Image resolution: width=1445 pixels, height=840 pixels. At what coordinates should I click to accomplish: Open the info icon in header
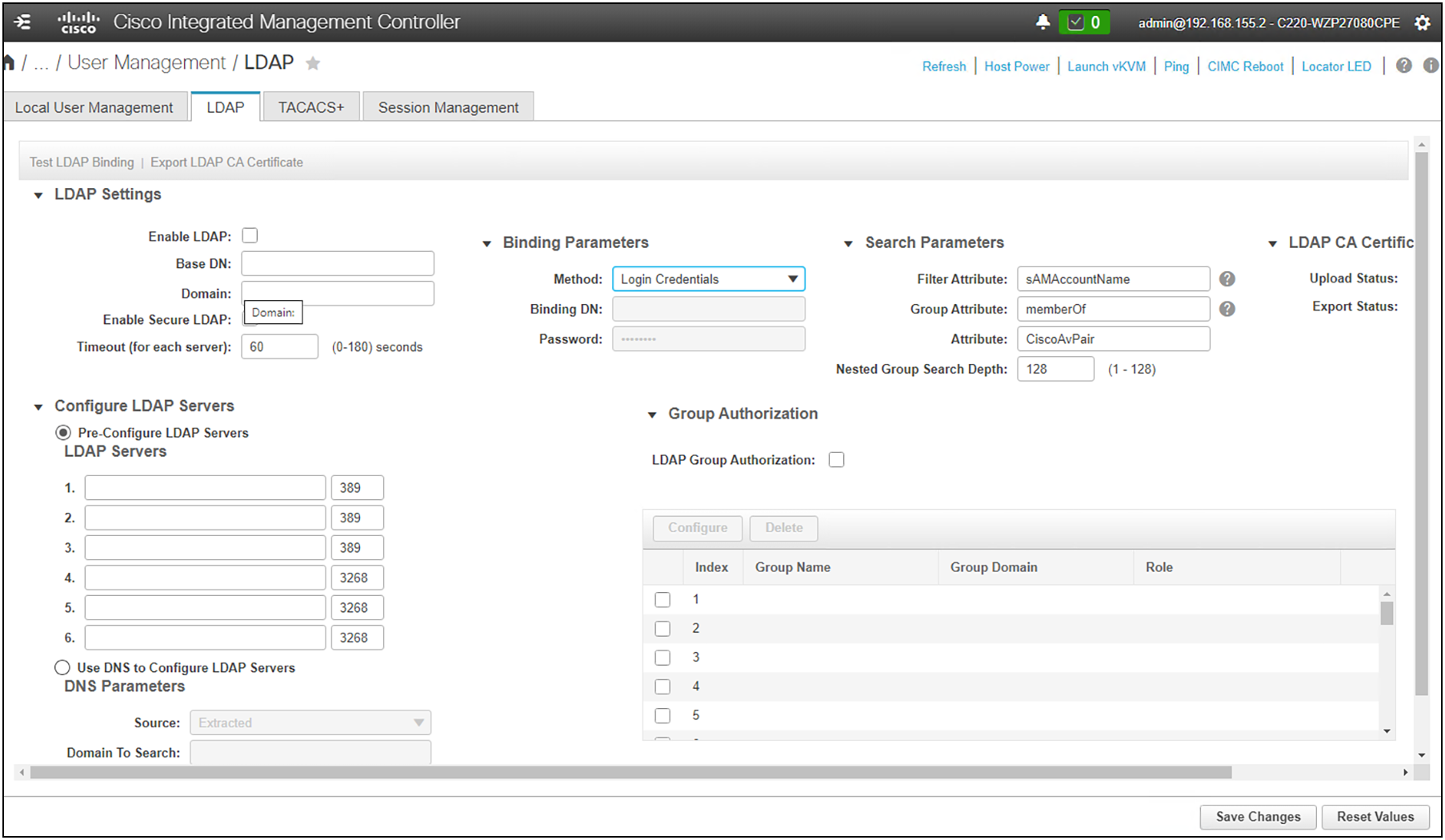1431,66
